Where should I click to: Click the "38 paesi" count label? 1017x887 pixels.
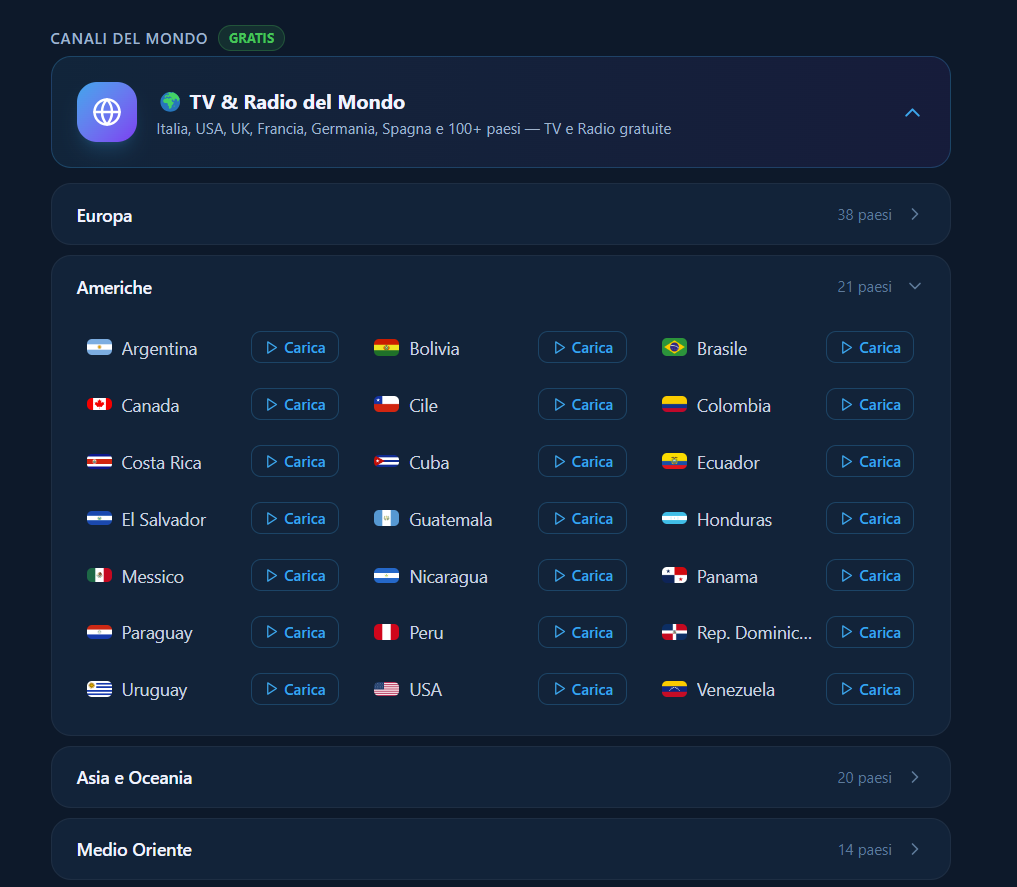pos(864,215)
